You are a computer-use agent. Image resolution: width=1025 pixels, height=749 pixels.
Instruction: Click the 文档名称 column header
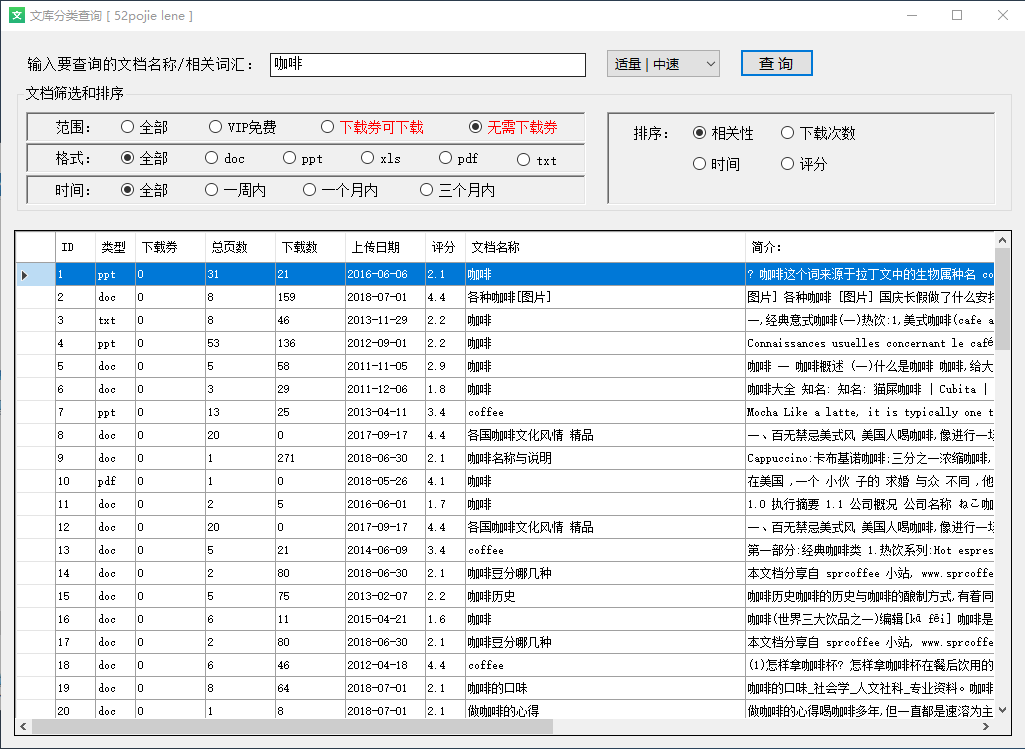click(x=605, y=247)
